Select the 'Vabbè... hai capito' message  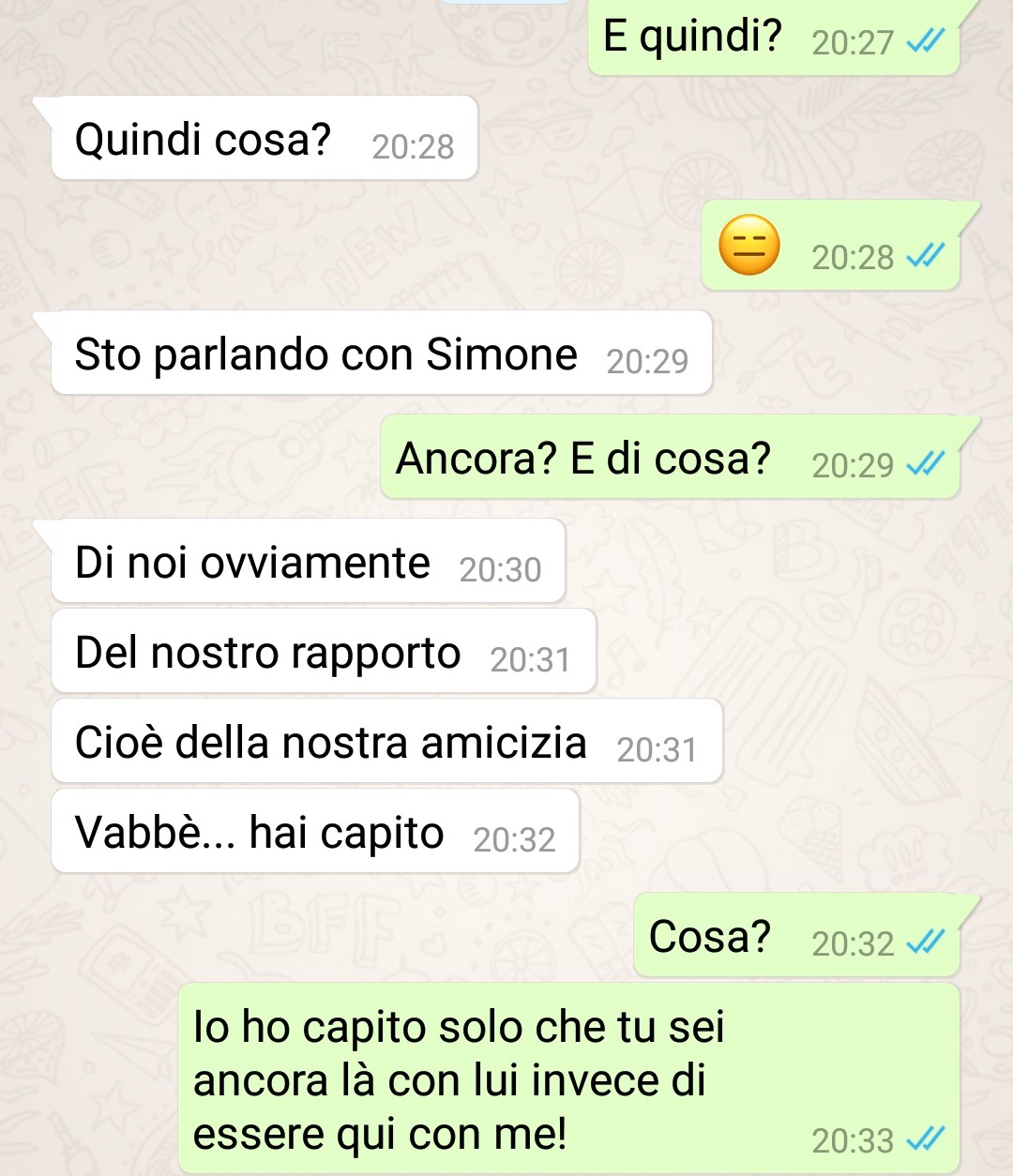tap(315, 831)
